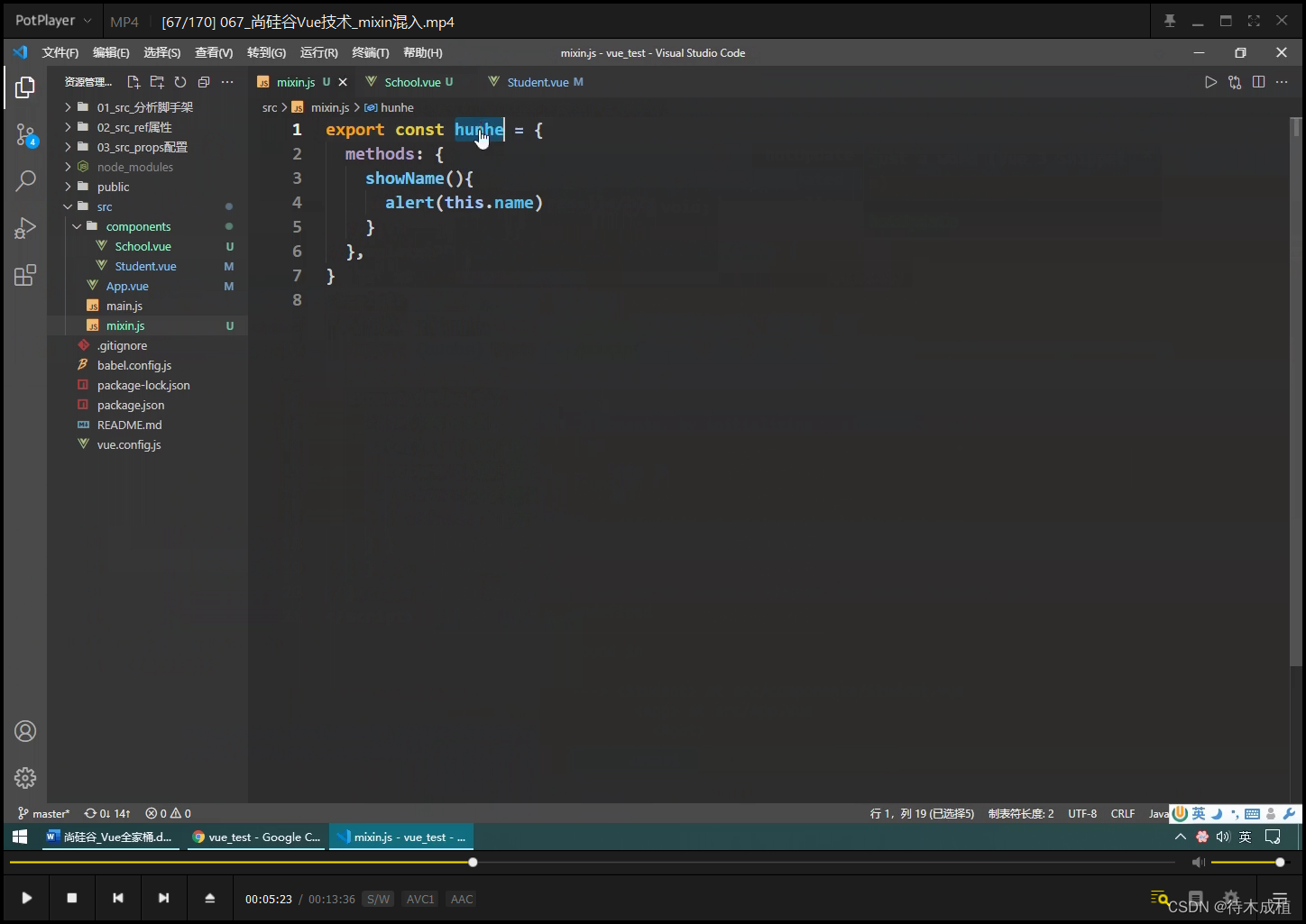Click the UTF-8 encoding status item
The width and height of the screenshot is (1306, 924).
pos(1082,813)
